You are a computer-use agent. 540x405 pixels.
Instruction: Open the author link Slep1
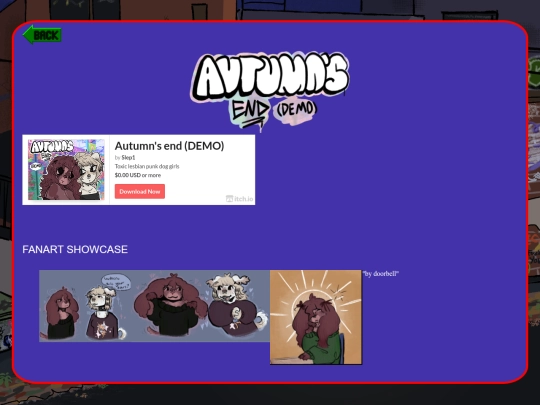128,157
